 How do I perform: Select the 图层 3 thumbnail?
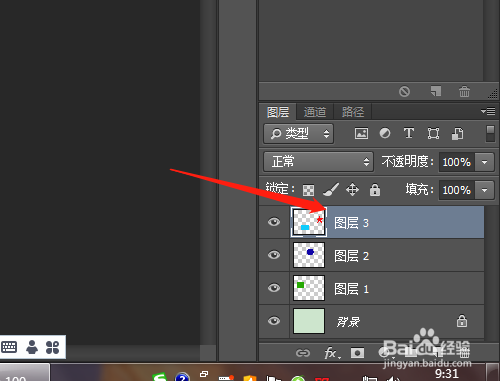pos(309,222)
